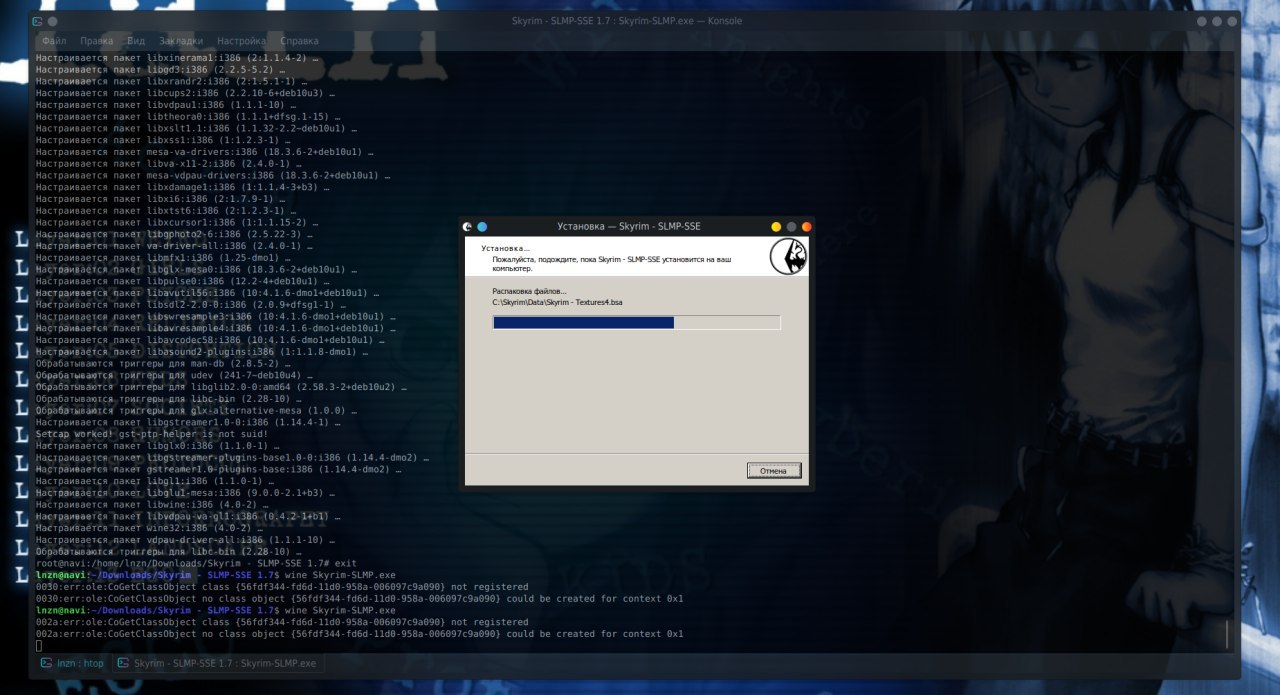Select the 'Skyrim - SLMP-SSE 1.7 : Skyrim-SLMP.exe' tab
Image resolution: width=1280 pixels, height=695 pixels.
tap(217, 663)
